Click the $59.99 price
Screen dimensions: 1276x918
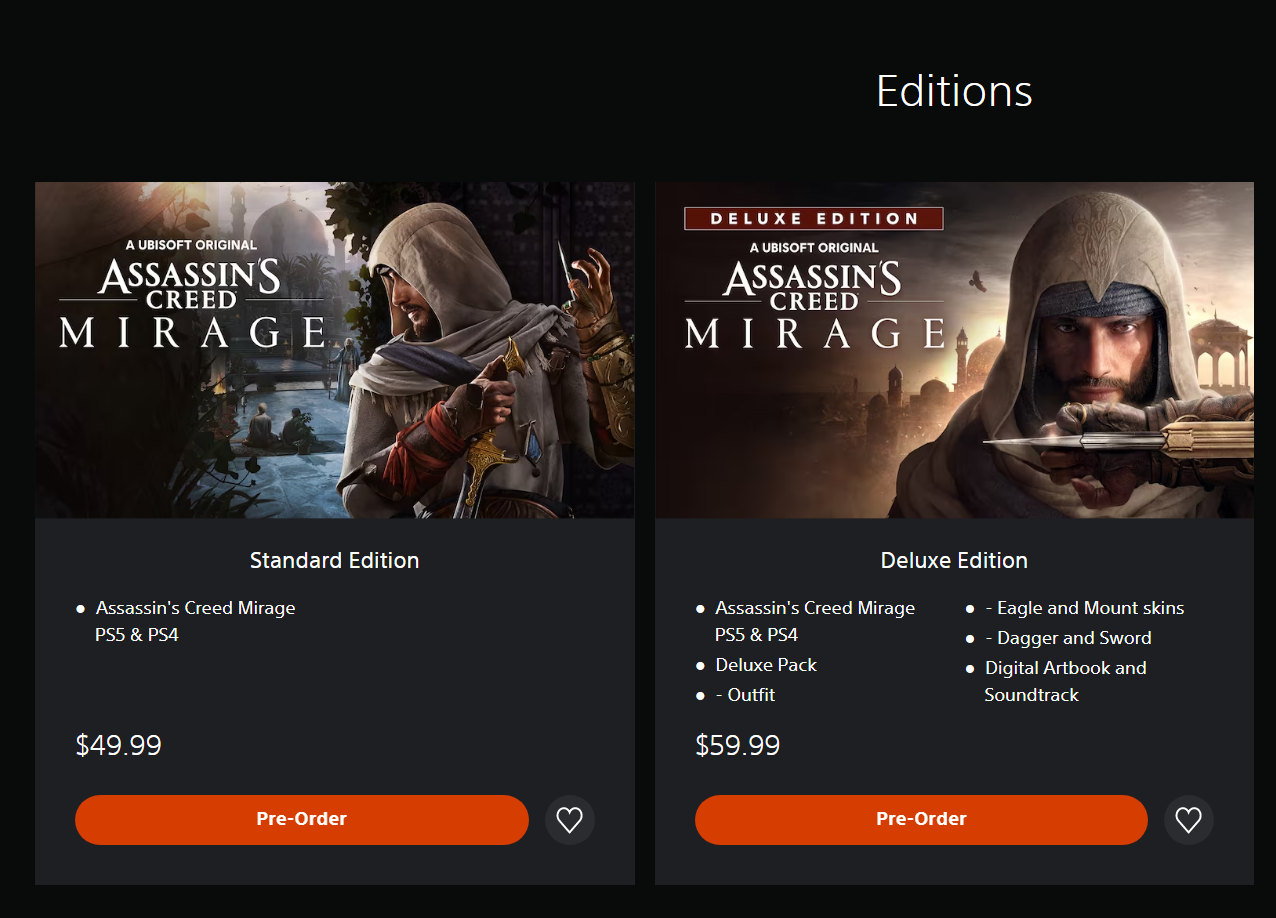(x=737, y=745)
